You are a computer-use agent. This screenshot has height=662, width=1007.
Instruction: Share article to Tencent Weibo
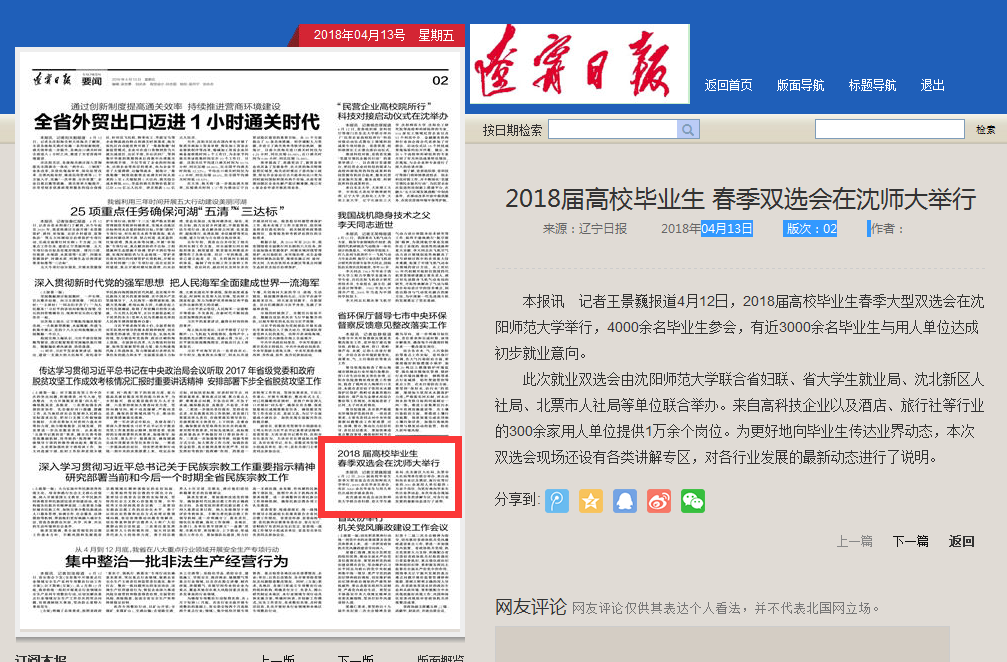(557, 501)
